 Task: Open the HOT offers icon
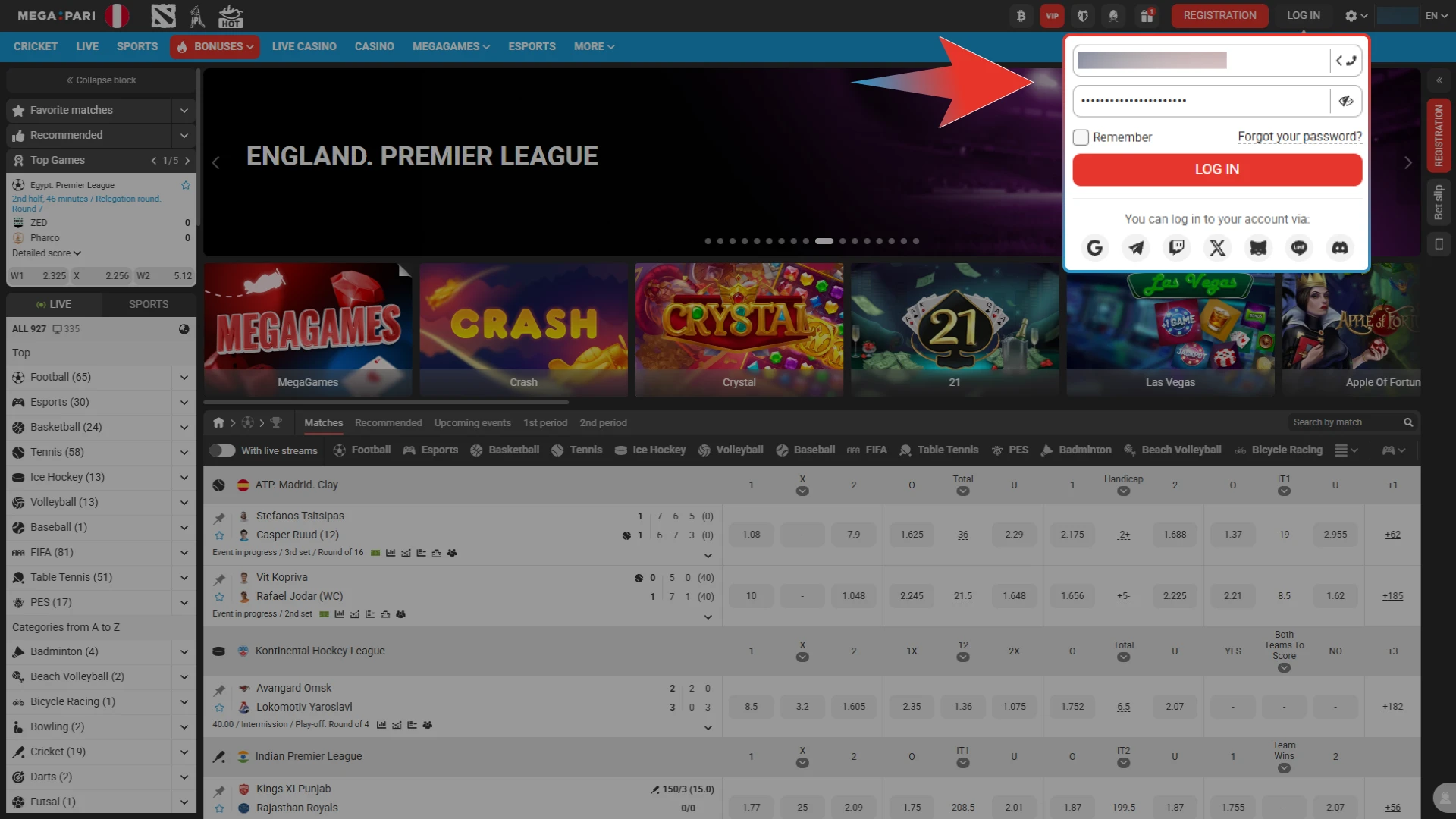(x=231, y=15)
